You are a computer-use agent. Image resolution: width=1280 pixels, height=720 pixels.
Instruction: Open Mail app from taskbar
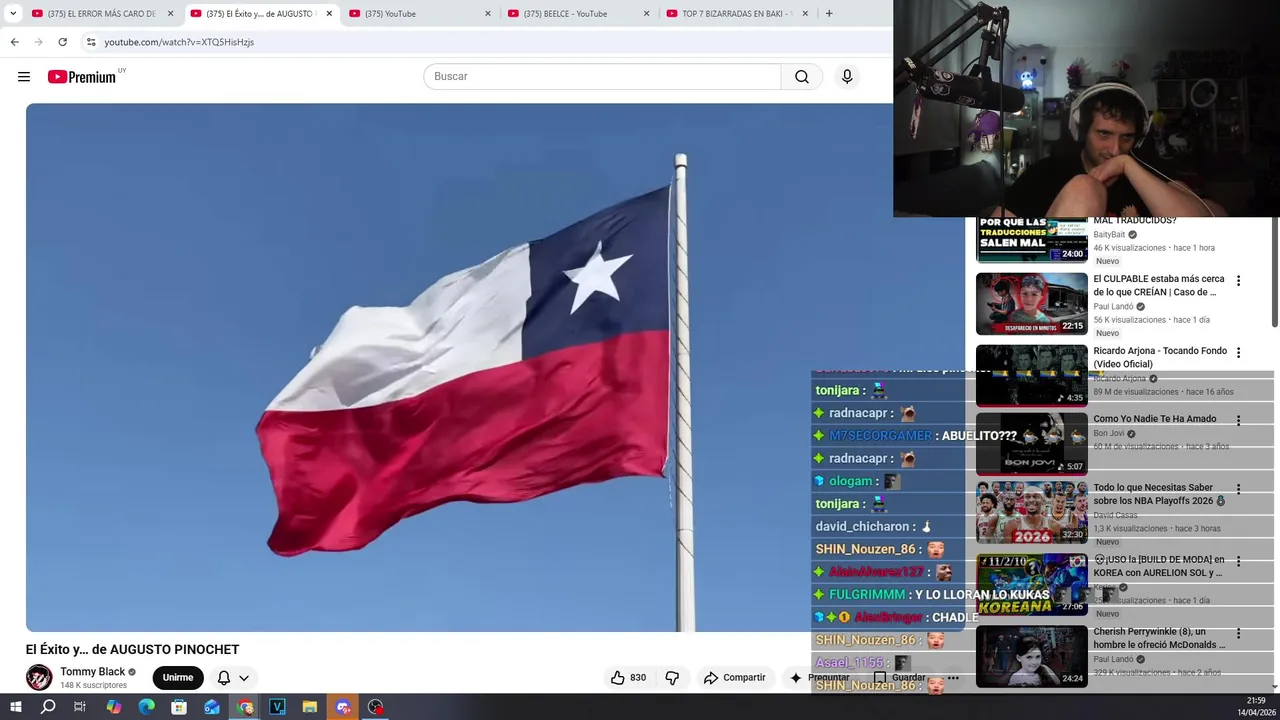pyautogui.click(x=212, y=707)
